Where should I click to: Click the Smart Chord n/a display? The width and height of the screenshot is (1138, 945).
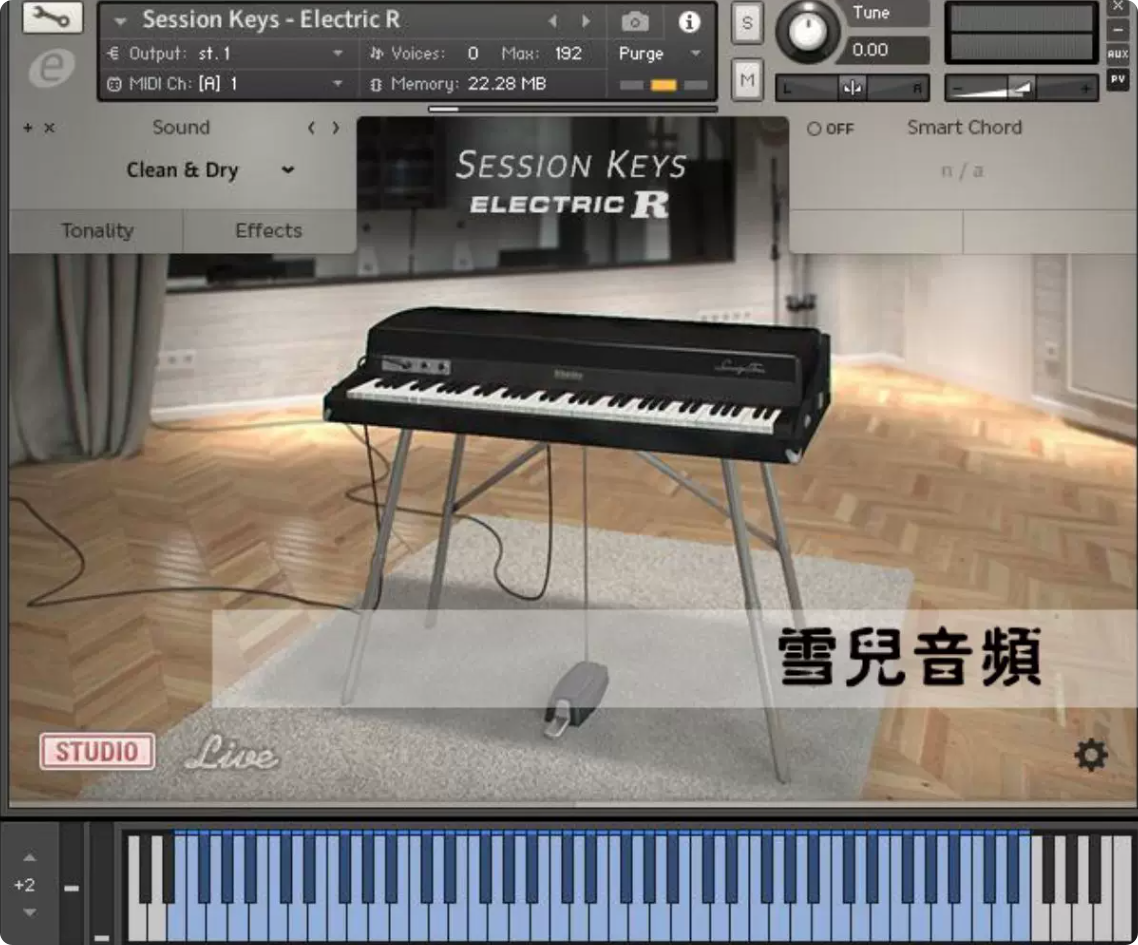(x=962, y=171)
